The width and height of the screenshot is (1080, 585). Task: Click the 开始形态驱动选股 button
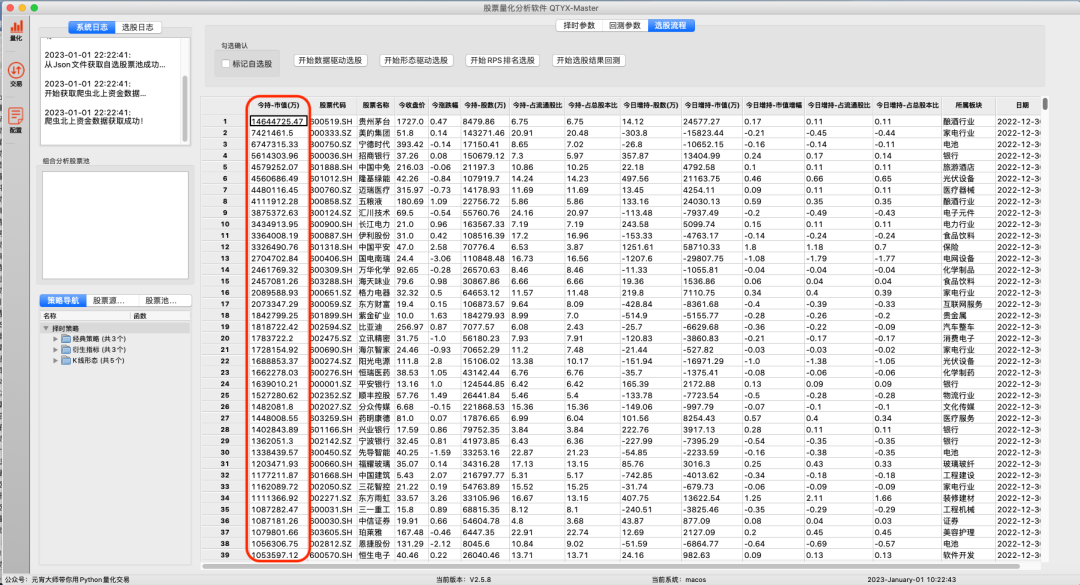pyautogui.click(x=416, y=61)
